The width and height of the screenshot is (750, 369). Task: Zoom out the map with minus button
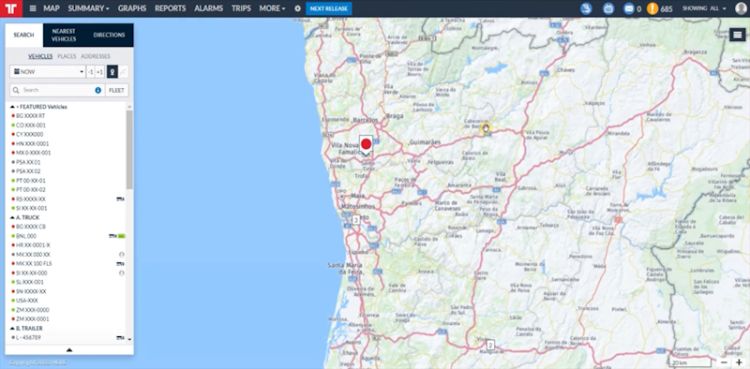tap(723, 362)
